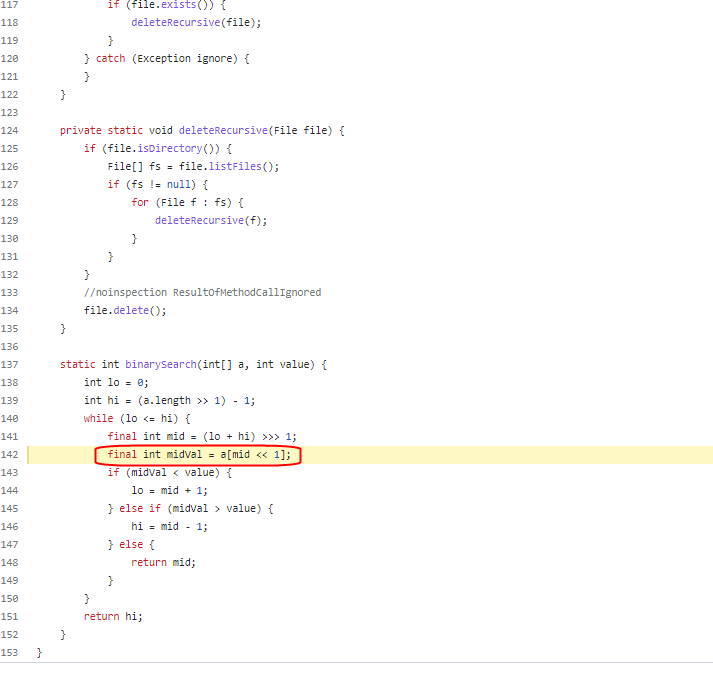Select line number 133 in the gutter

click(10, 293)
